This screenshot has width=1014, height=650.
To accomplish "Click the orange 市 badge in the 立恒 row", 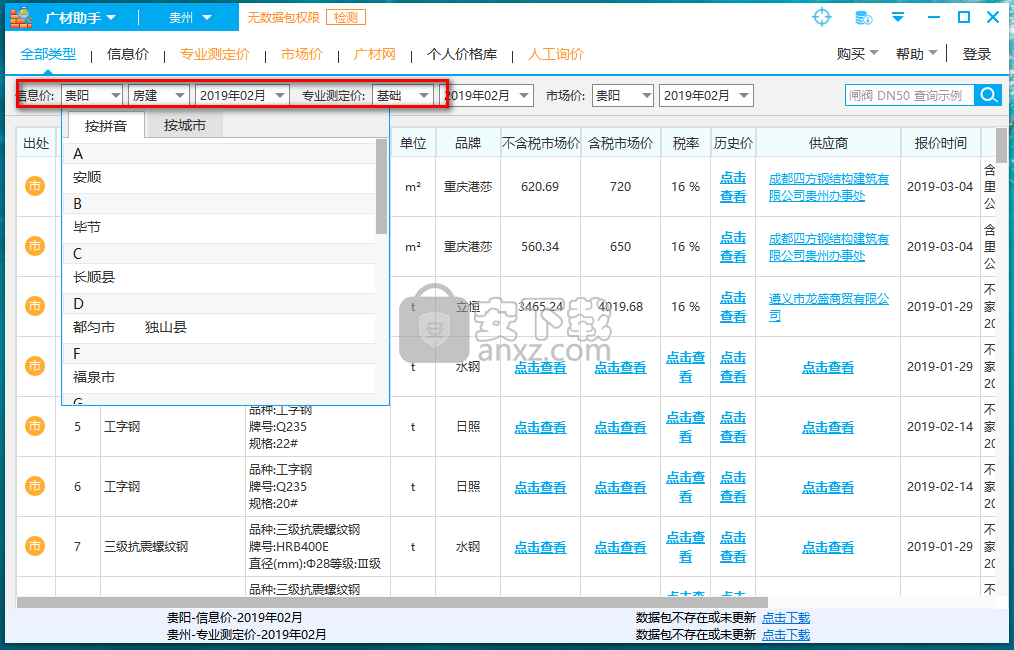I will click(35, 305).
